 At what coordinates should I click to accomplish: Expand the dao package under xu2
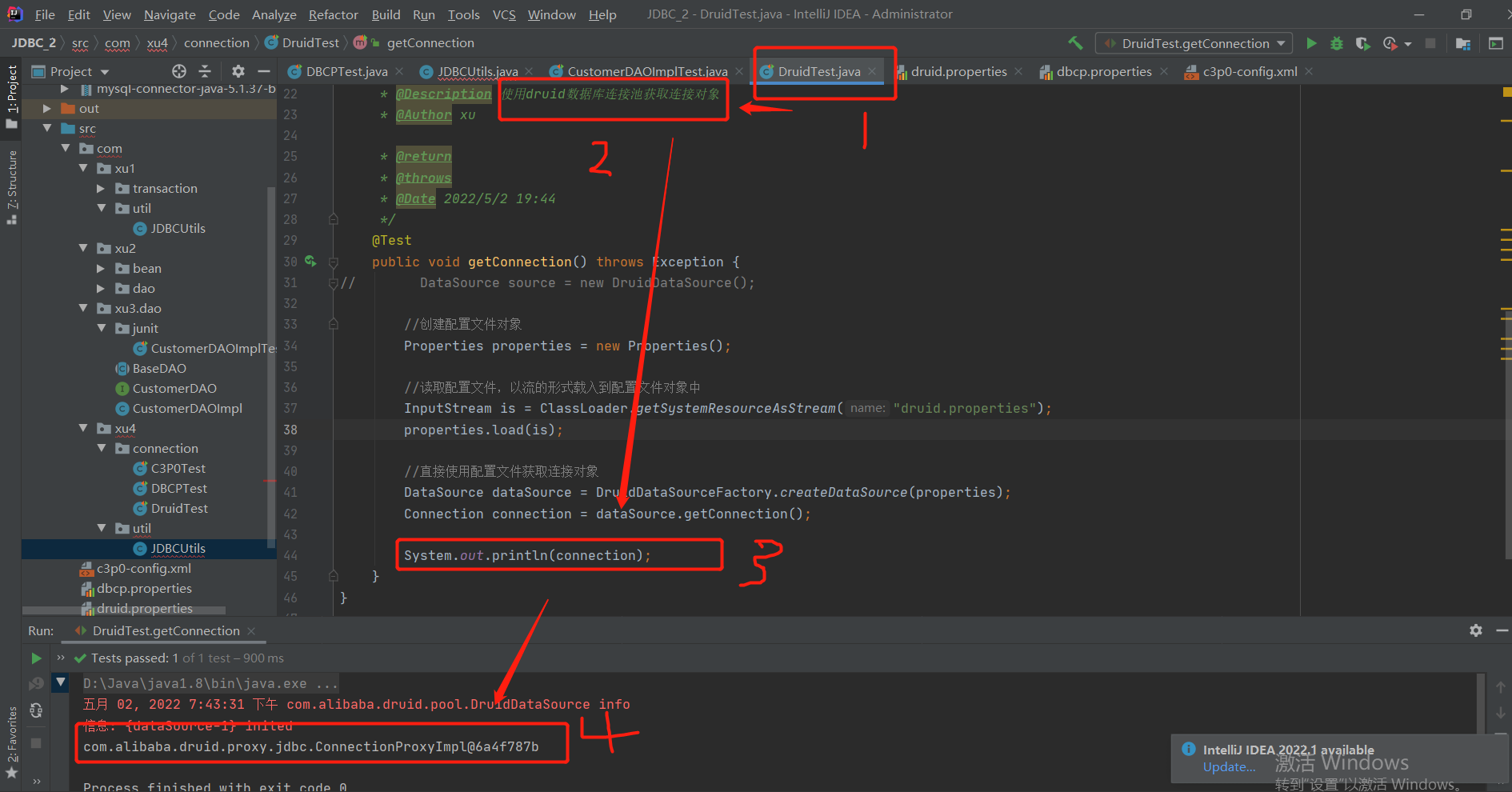click(101, 288)
